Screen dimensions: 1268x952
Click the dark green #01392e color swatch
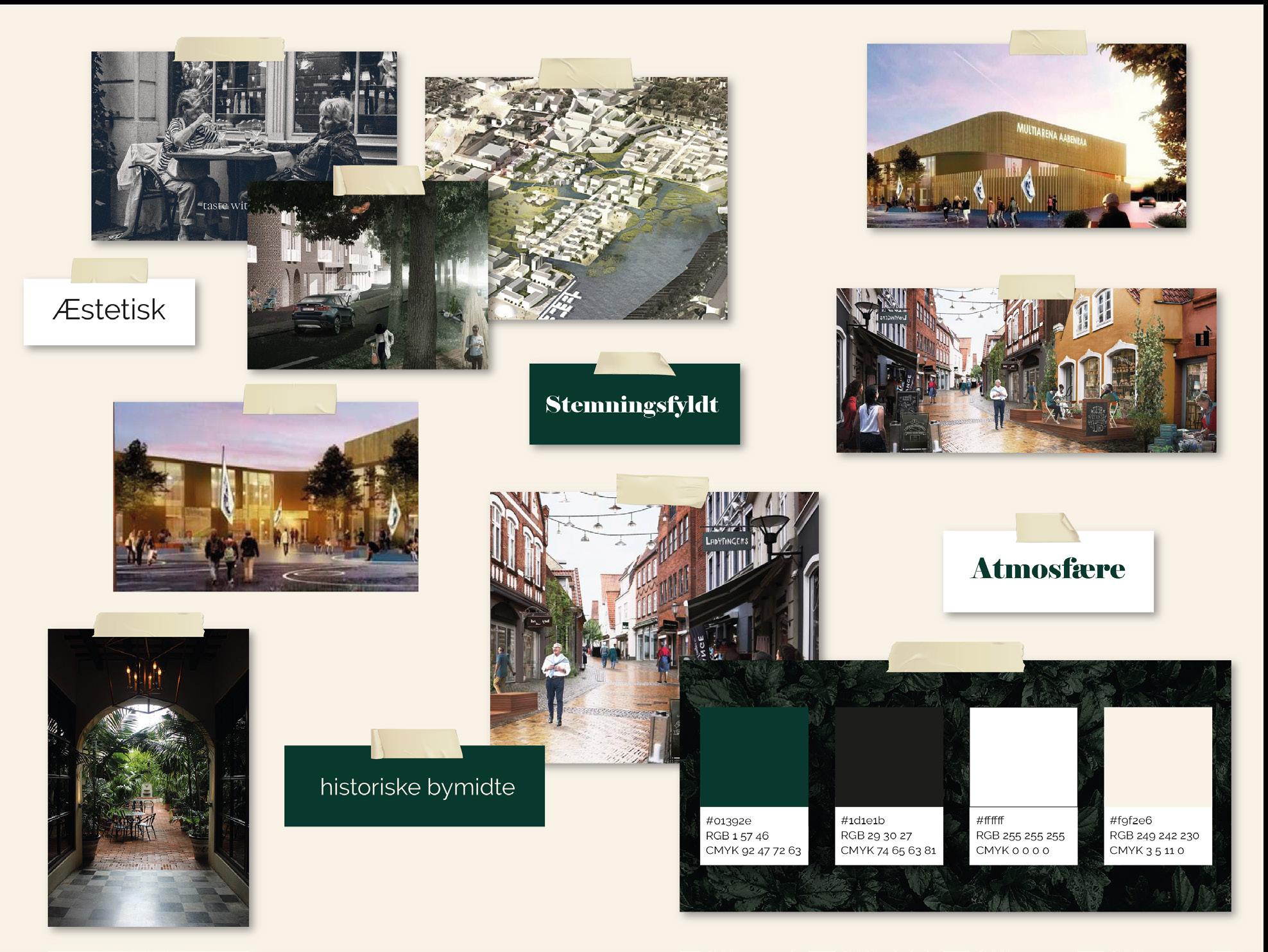click(753, 757)
